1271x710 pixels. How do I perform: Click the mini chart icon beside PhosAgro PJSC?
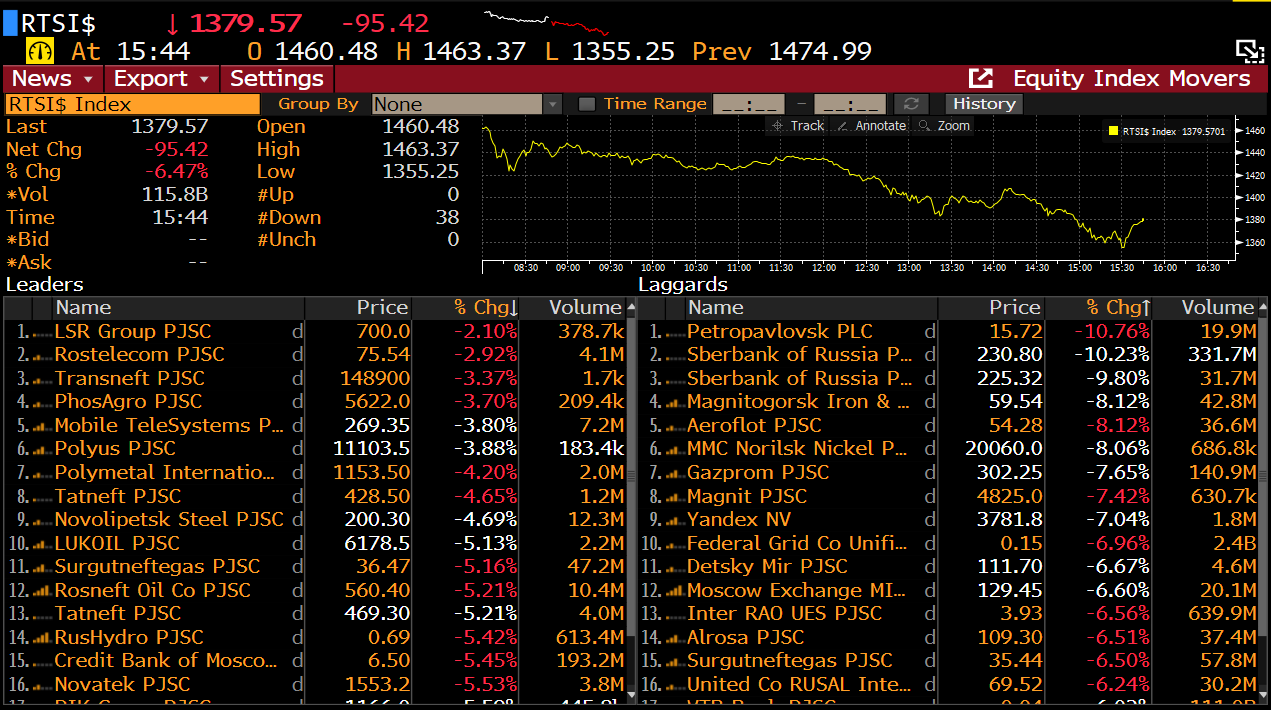[42, 402]
